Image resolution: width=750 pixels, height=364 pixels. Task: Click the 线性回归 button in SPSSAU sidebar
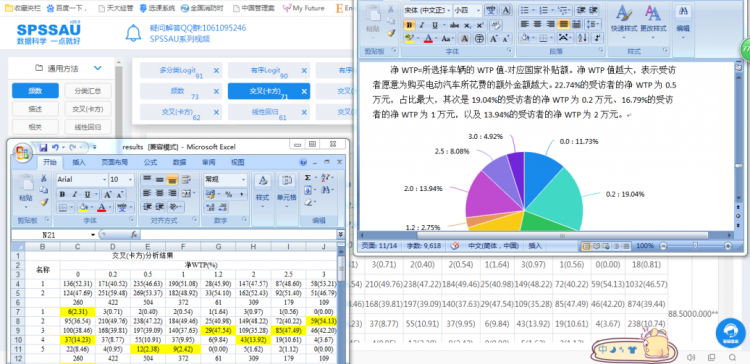(x=88, y=127)
